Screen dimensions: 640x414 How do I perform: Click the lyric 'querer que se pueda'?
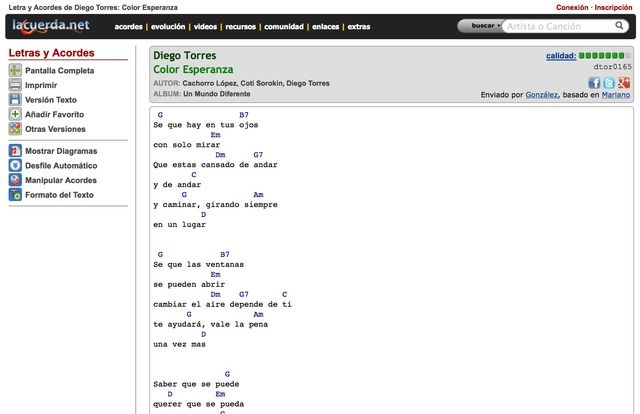[199, 404]
